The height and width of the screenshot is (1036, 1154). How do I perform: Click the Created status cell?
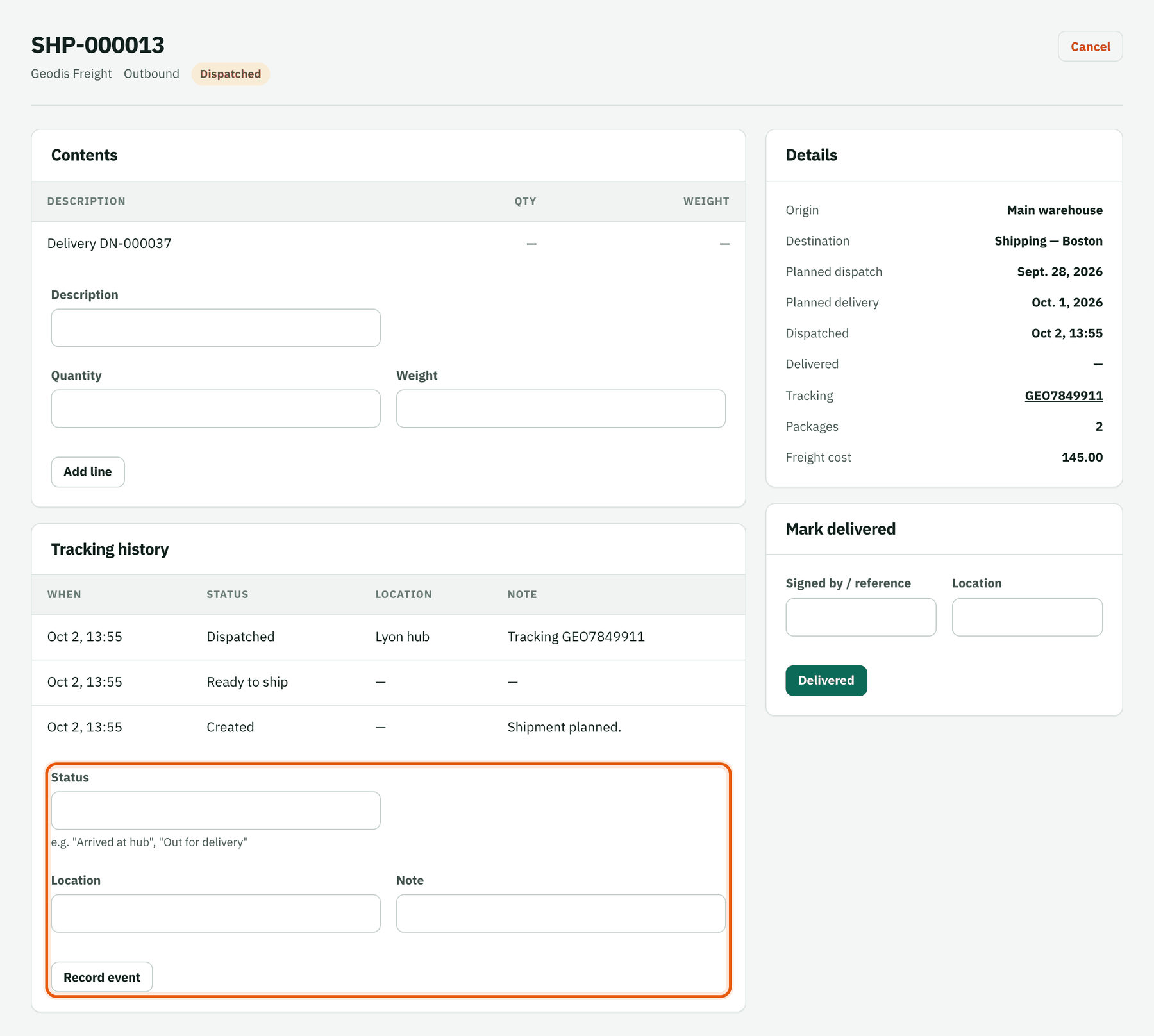click(x=230, y=727)
